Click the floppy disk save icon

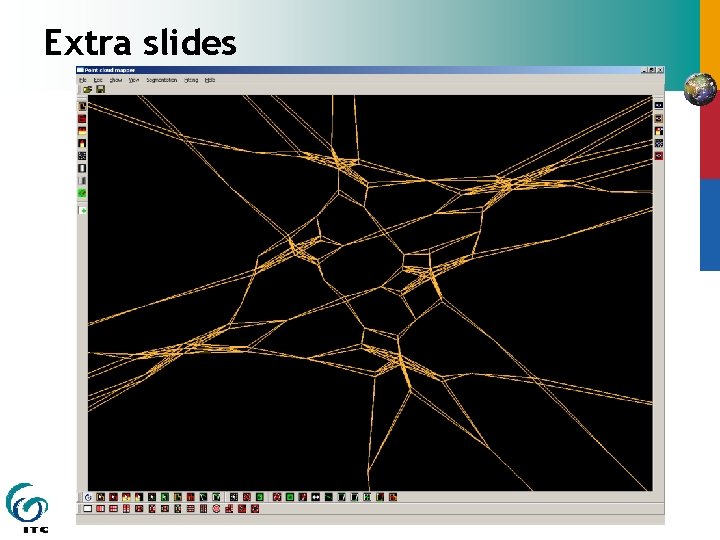(x=100, y=89)
